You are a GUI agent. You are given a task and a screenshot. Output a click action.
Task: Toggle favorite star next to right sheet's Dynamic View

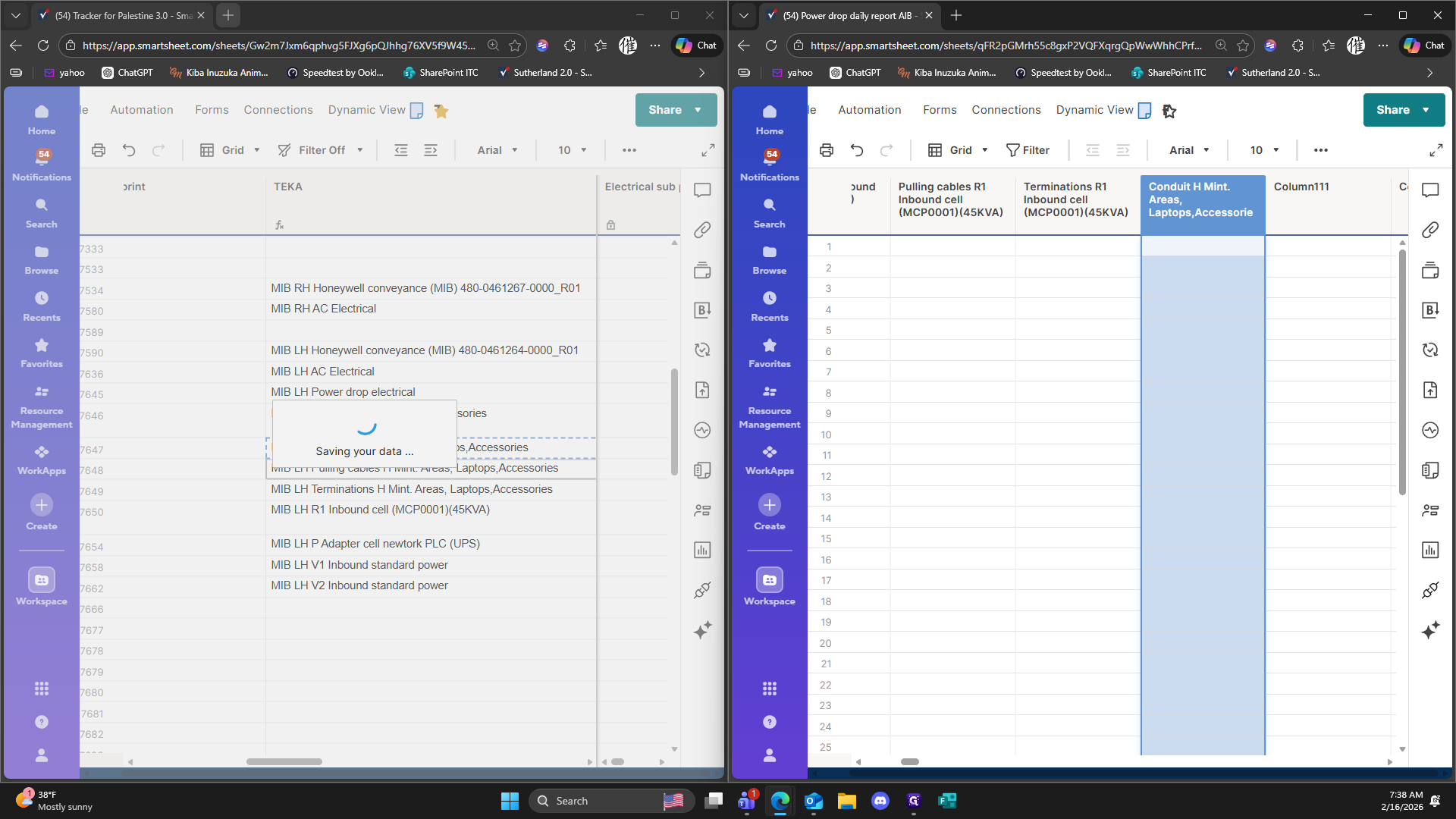coord(1169,111)
